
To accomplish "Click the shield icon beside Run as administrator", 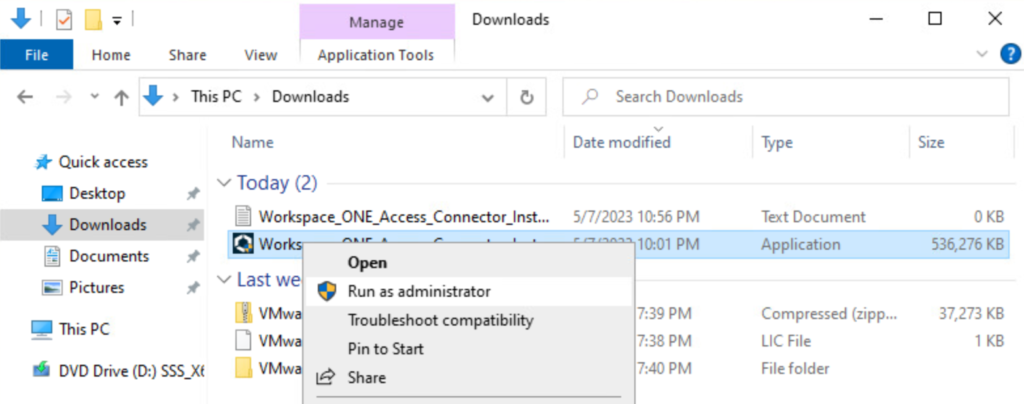I will point(326,291).
